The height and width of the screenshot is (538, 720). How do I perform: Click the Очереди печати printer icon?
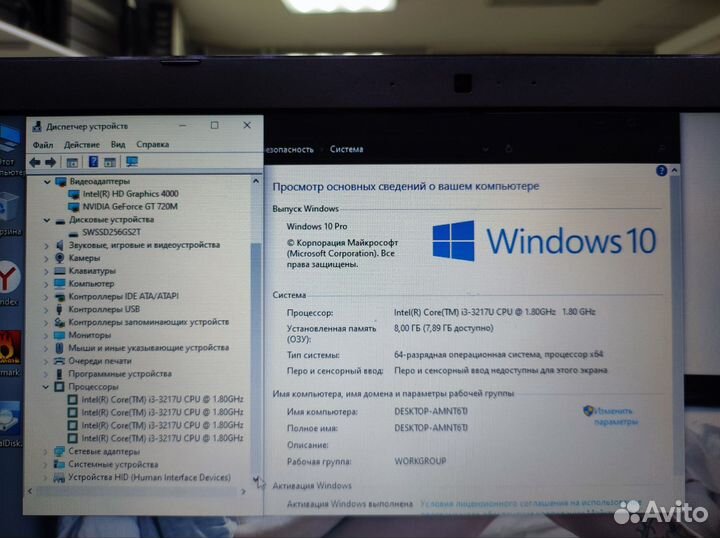coord(59,361)
